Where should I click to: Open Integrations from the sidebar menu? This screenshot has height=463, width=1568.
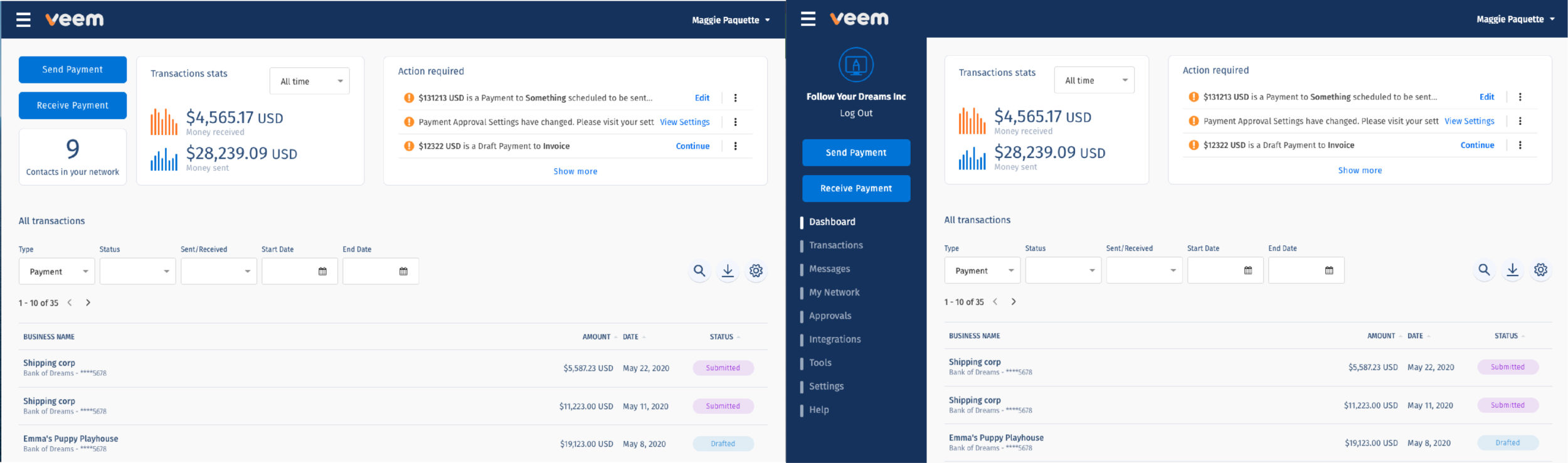[835, 339]
